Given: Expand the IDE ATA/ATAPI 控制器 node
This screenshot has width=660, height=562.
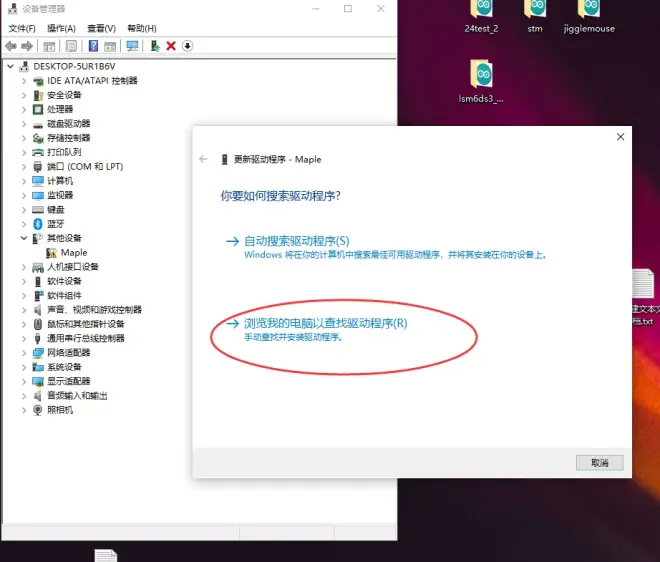Looking at the screenshot, I should point(24,81).
